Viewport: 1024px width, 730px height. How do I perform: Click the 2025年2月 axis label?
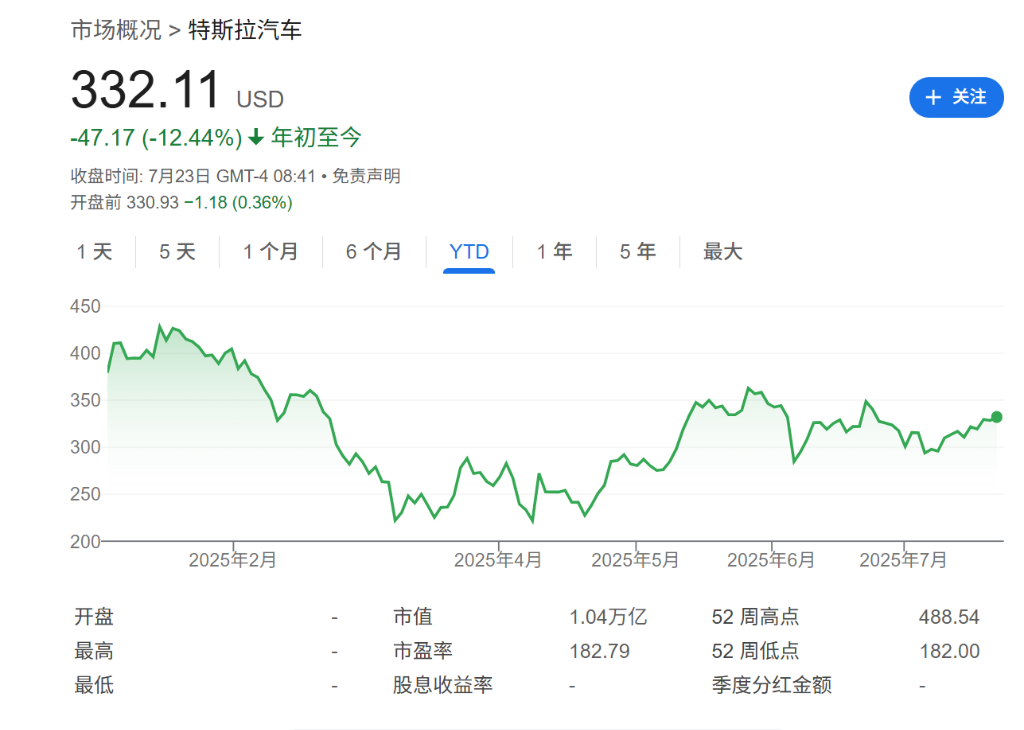(x=232, y=560)
